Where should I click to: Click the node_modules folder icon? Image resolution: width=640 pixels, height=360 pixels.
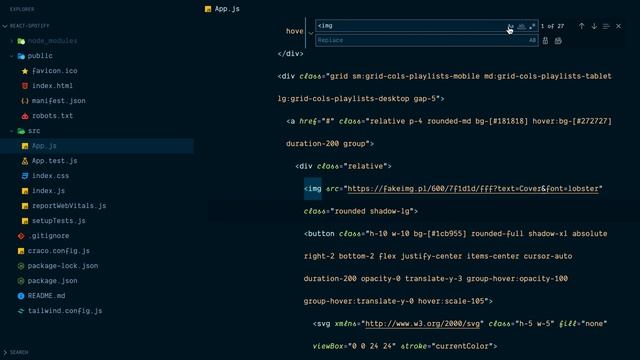pyautogui.click(x=21, y=41)
